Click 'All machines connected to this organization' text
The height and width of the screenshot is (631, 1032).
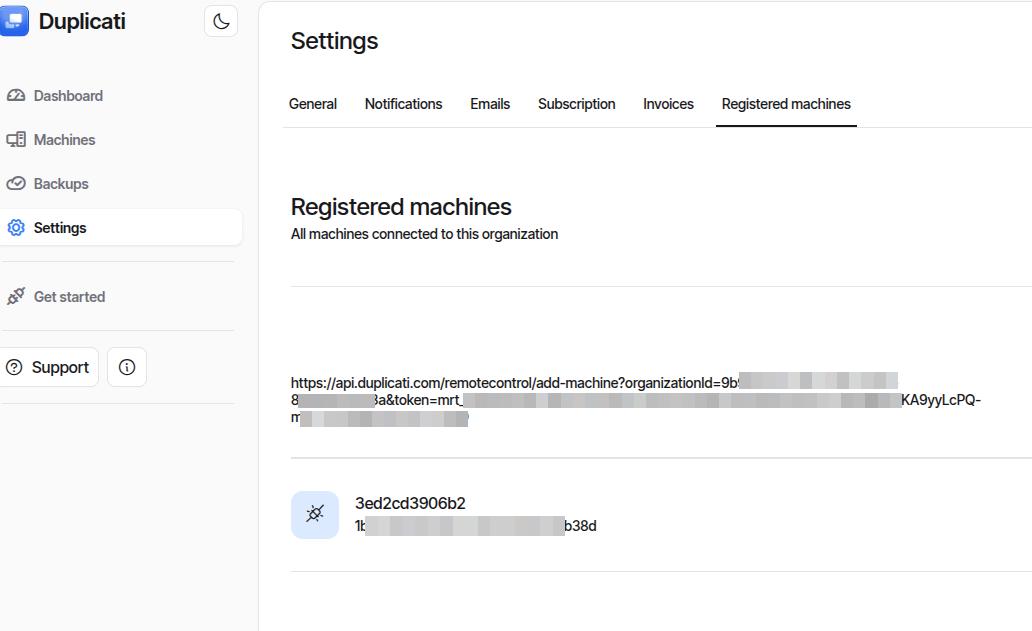(x=425, y=234)
